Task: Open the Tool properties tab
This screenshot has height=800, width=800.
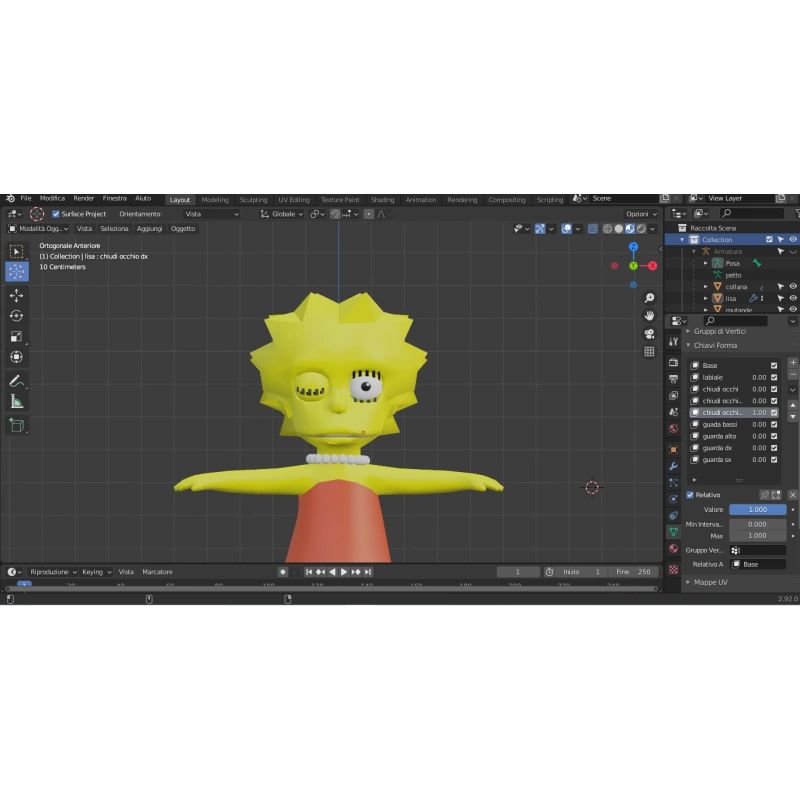Action: (673, 342)
